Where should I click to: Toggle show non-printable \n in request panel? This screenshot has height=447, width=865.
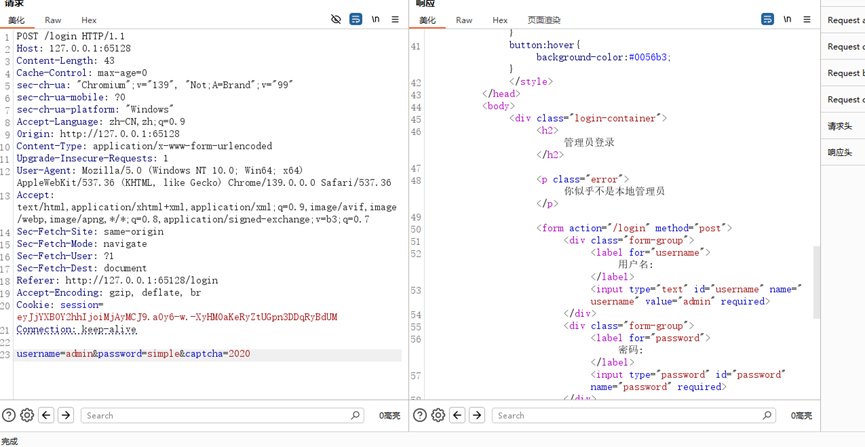376,20
